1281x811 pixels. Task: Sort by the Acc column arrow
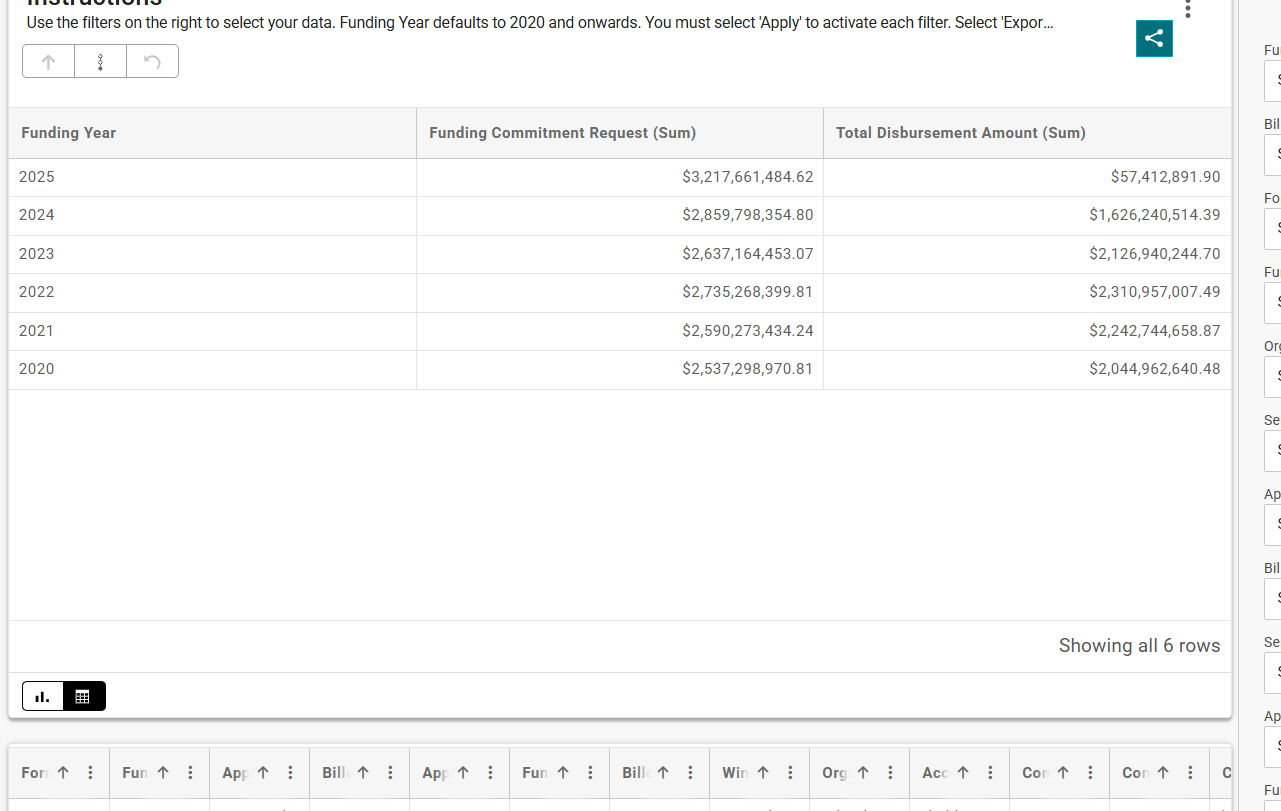(x=963, y=773)
